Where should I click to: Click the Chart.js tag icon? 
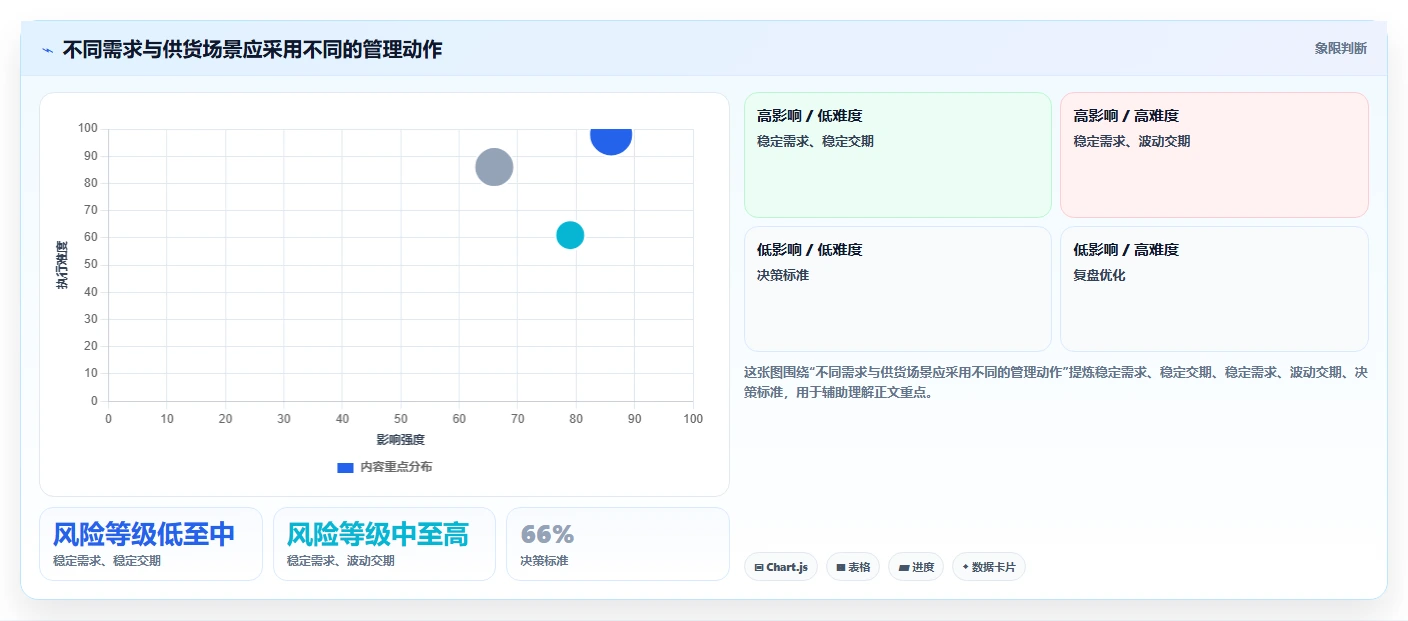(759, 568)
